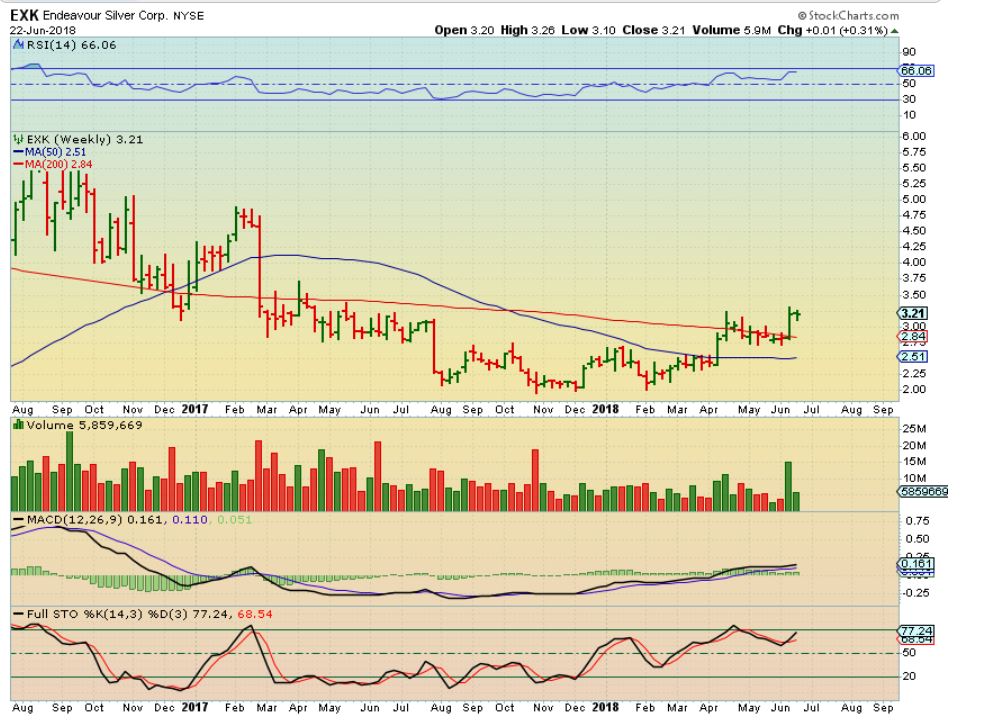Click the 0.75 MACD axis label

click(x=917, y=521)
